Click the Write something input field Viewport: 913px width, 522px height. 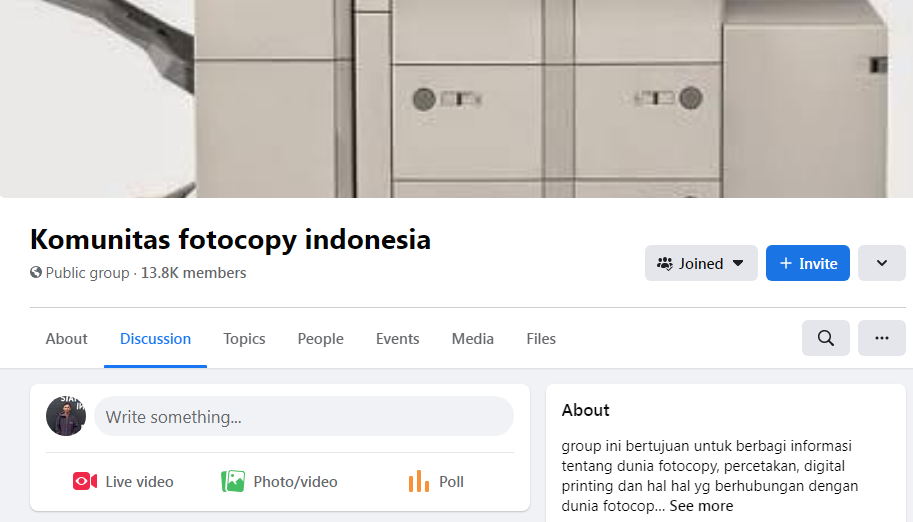tap(303, 416)
